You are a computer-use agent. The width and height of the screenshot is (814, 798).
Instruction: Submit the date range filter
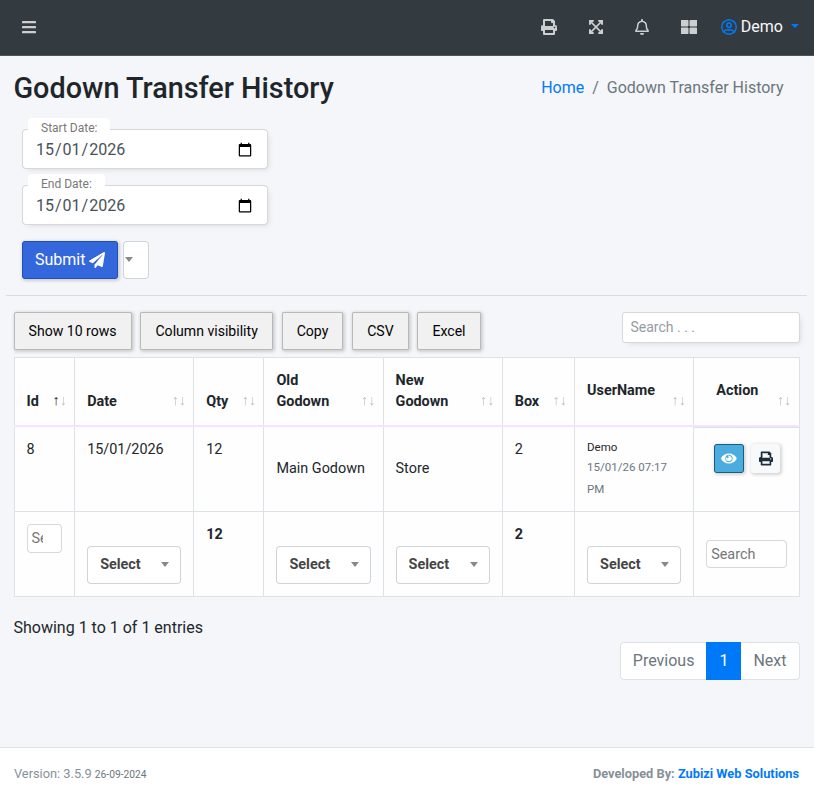click(x=68, y=260)
